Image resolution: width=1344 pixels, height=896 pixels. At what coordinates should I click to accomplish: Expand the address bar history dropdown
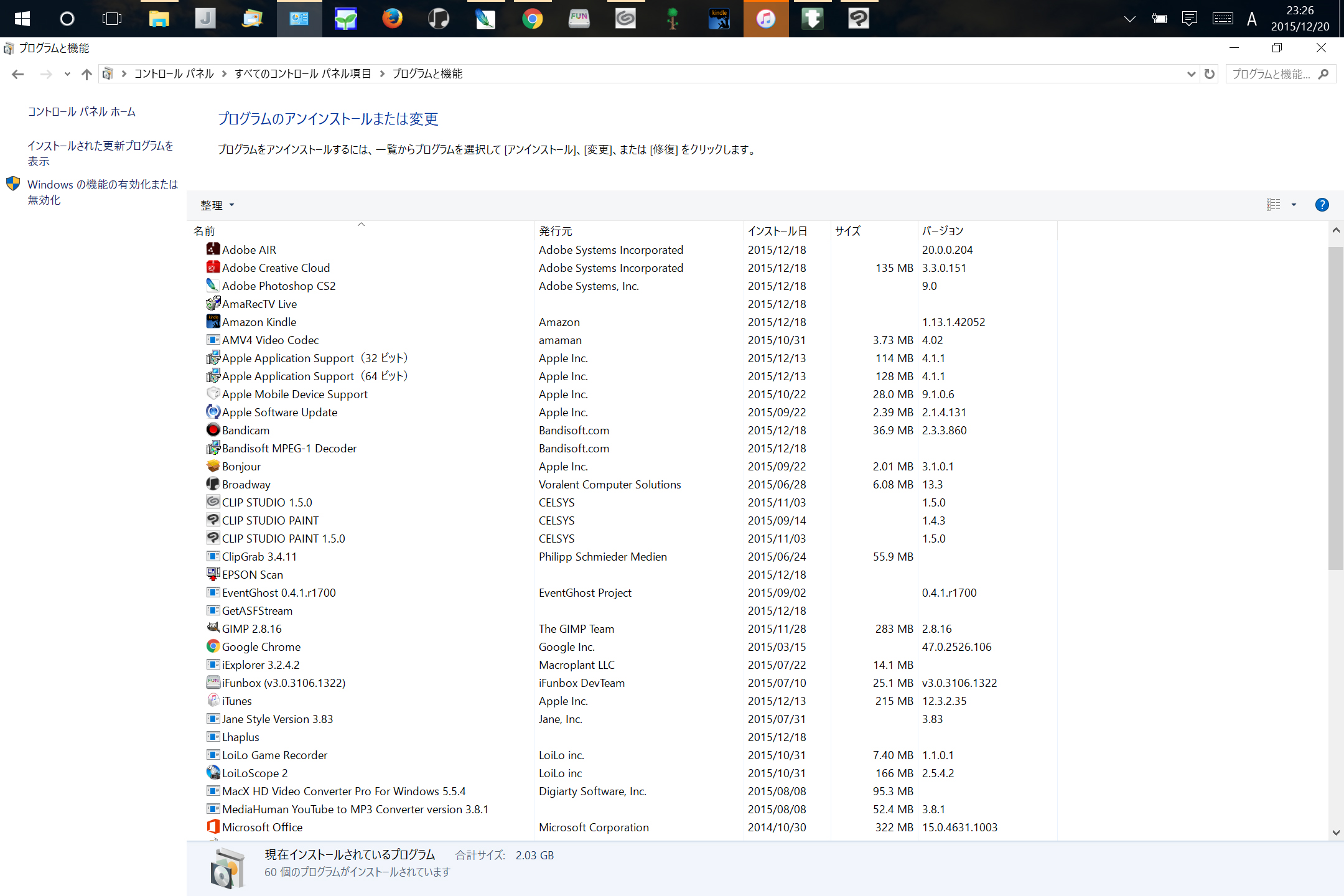(x=1191, y=74)
